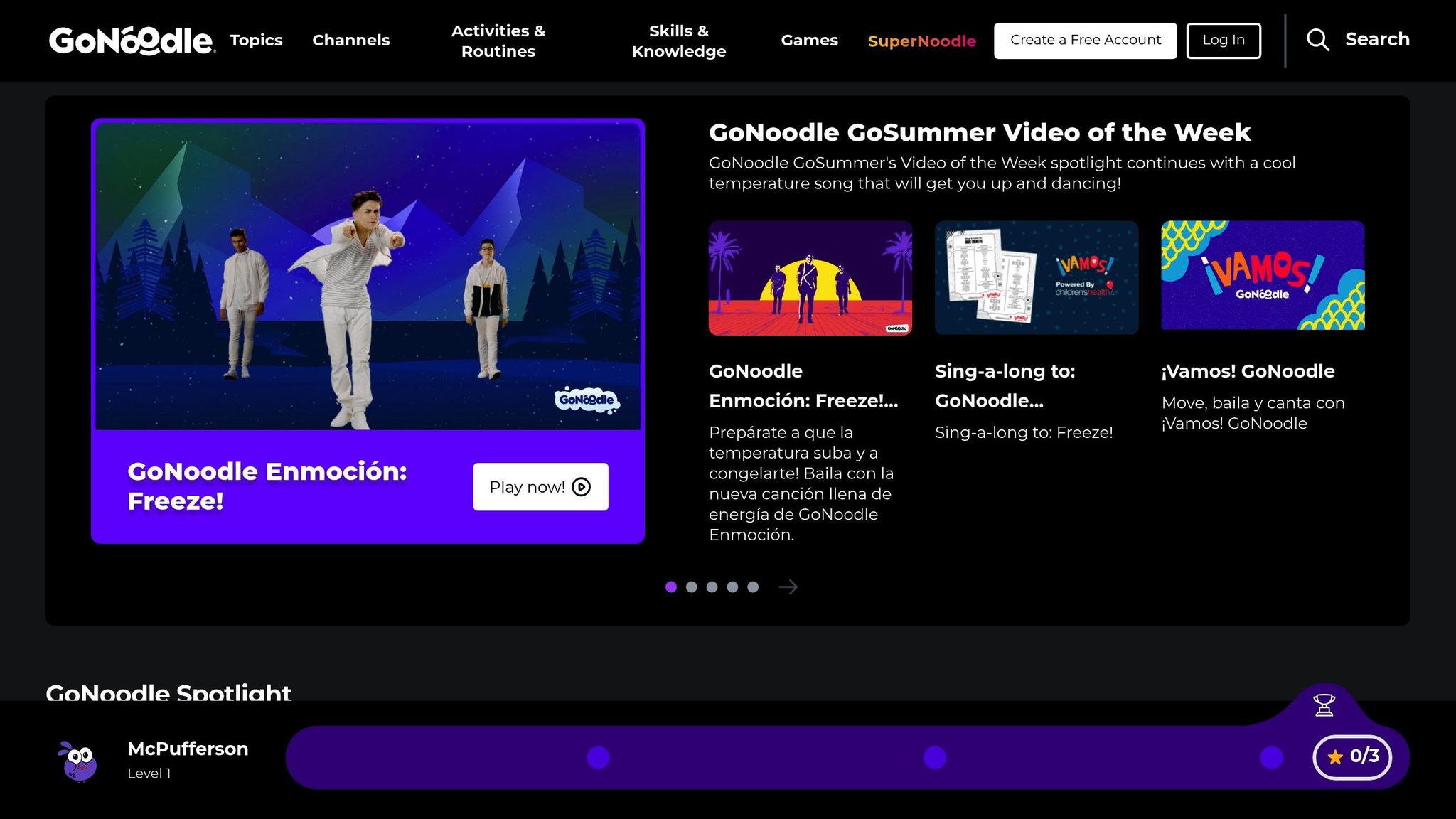Open the GoNoodle Enmoción sunset thumbnail

coord(810,278)
